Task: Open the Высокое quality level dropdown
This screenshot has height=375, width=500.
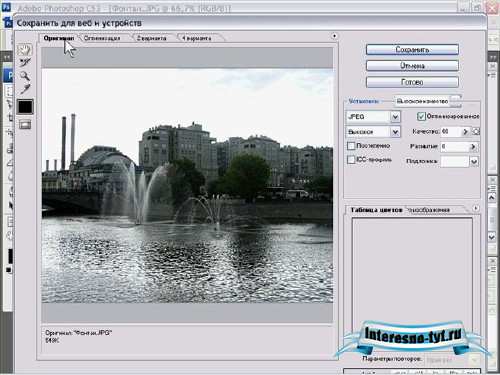Action: click(x=373, y=132)
